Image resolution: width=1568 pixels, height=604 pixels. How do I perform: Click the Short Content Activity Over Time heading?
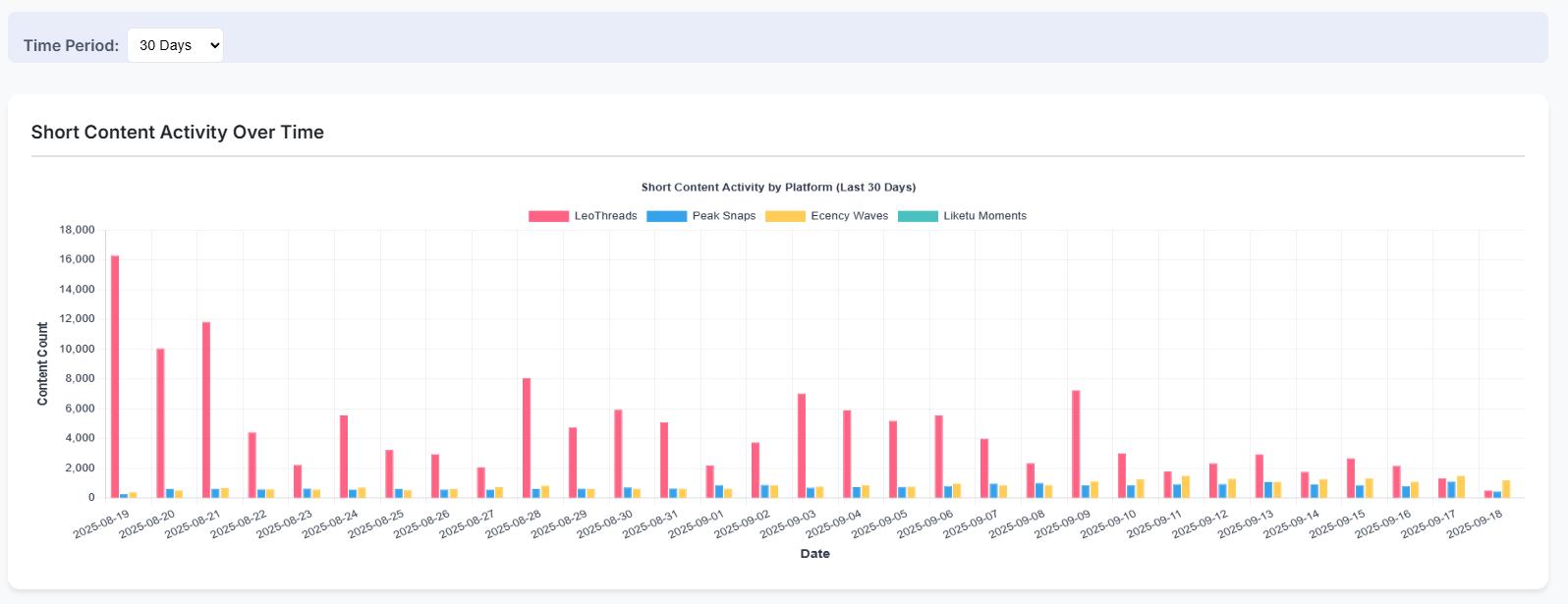178,133
